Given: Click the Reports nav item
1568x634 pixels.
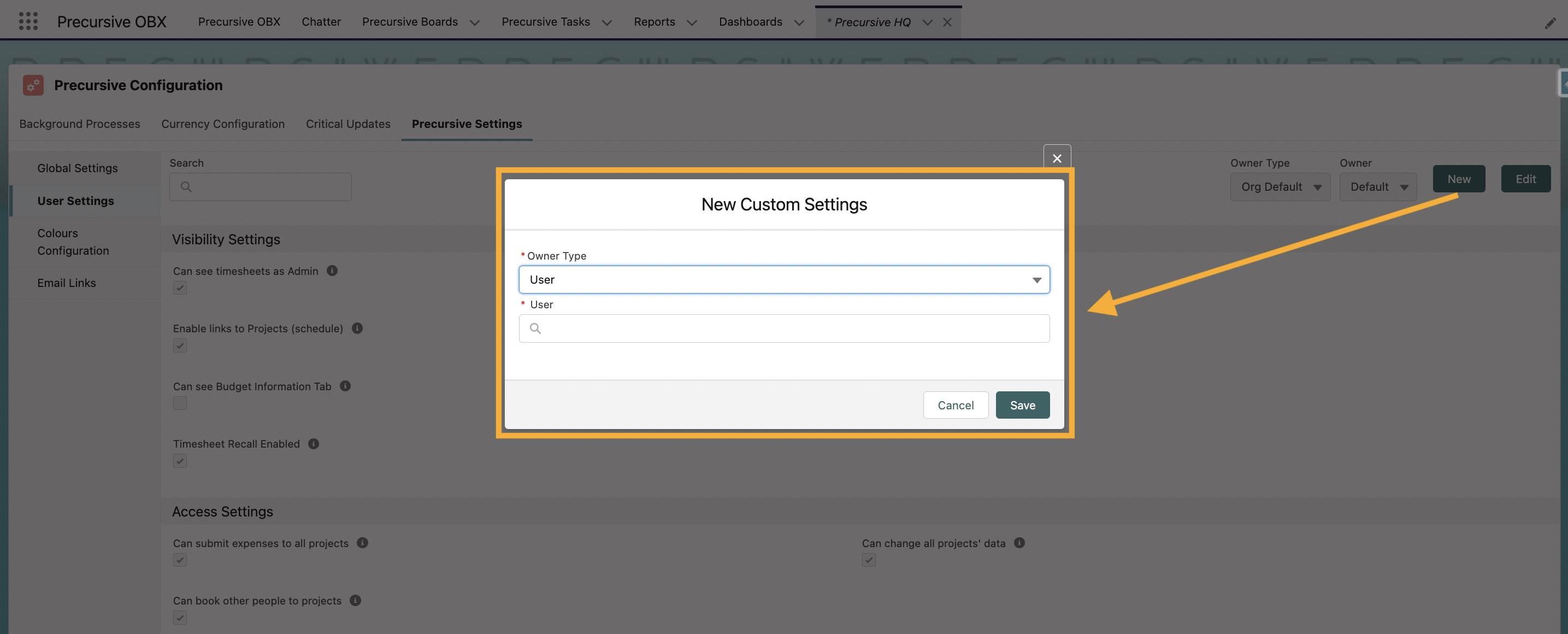Looking at the screenshot, I should point(655,22).
